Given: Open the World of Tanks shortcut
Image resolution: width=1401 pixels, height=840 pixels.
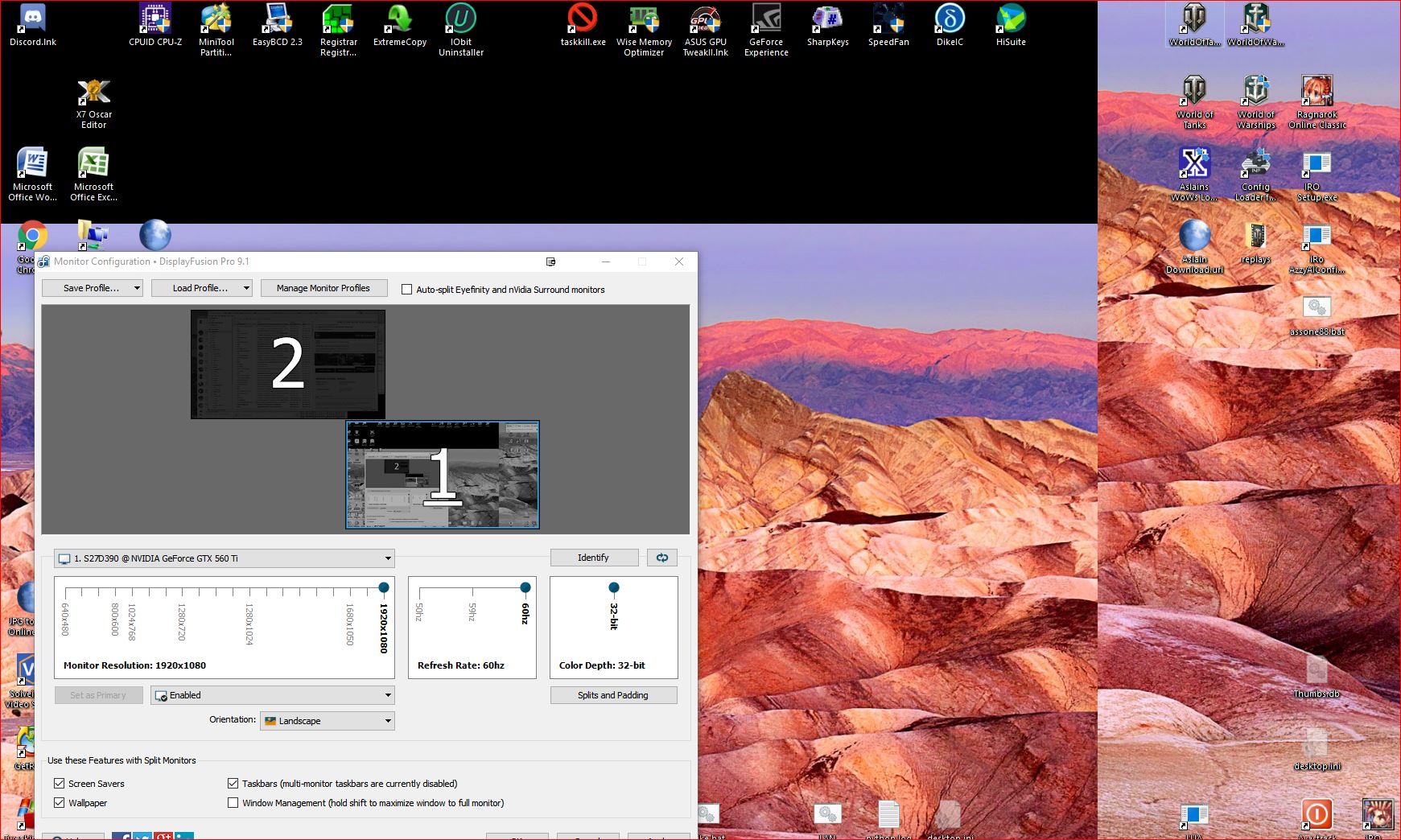Looking at the screenshot, I should pos(1194,93).
